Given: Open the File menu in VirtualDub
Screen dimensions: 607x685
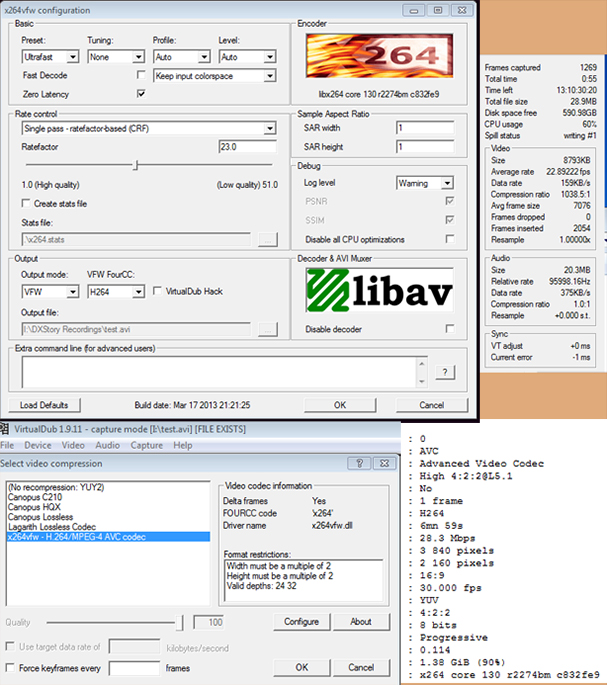Looking at the screenshot, I should coord(7,445).
